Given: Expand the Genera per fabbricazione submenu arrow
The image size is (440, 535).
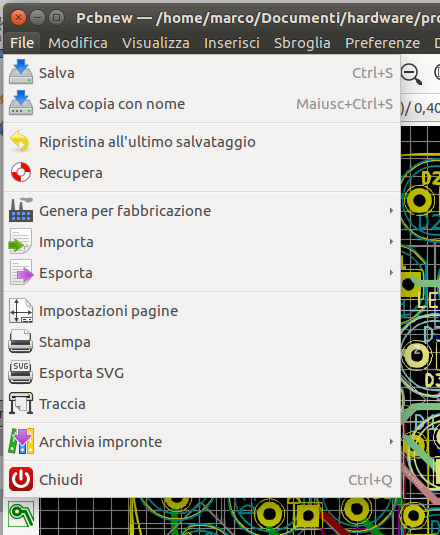Looking at the screenshot, I should 391,211.
